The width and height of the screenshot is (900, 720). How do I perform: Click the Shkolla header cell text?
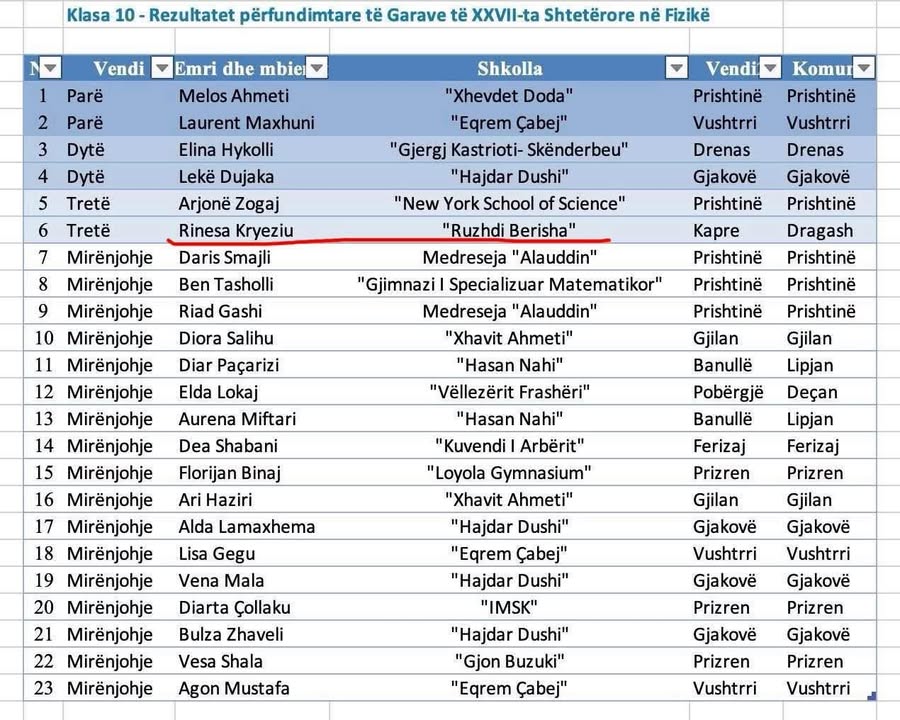(509, 68)
